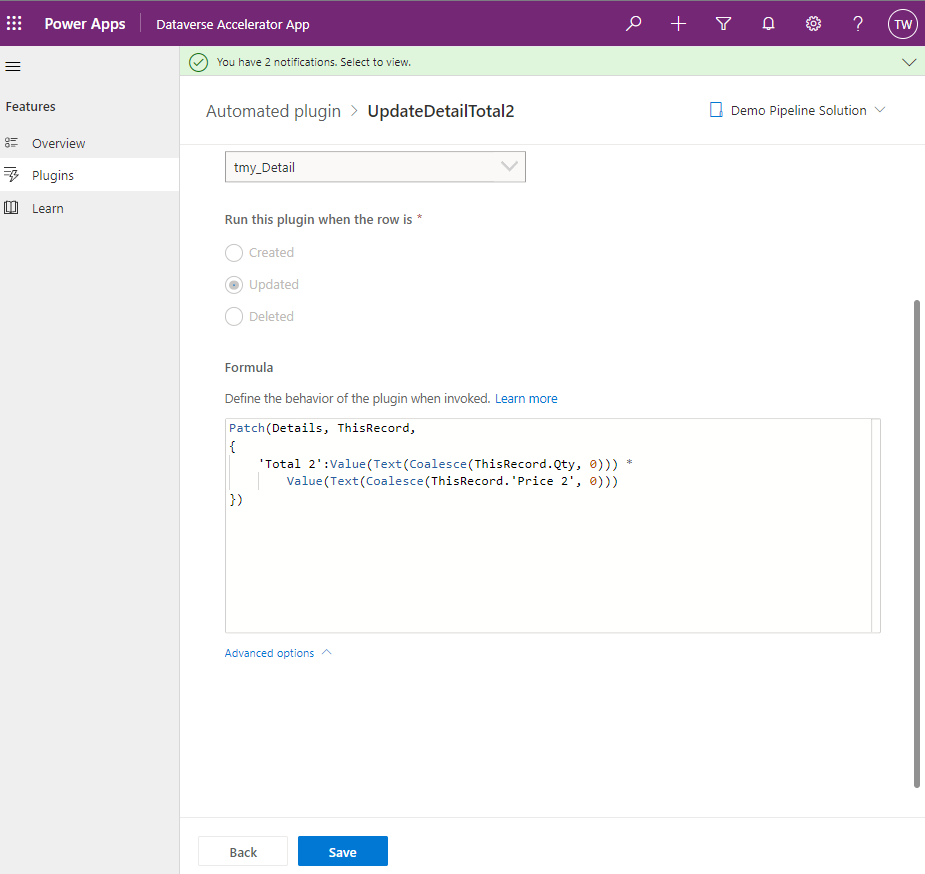Expand the notification bar chevron

909,62
